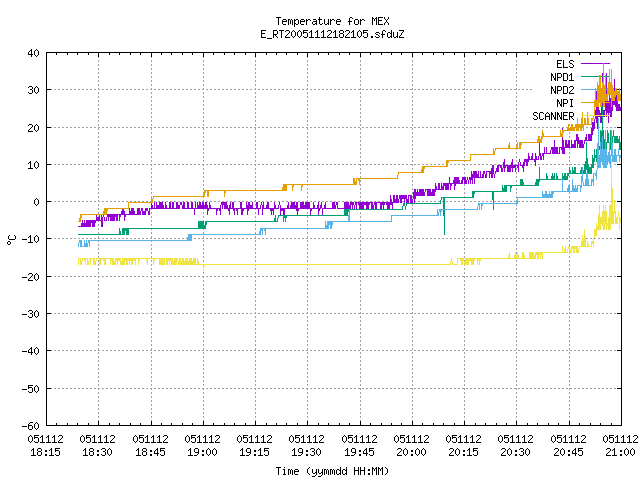Click the SCANNER legend label
The image size is (640, 480).
click(x=553, y=116)
